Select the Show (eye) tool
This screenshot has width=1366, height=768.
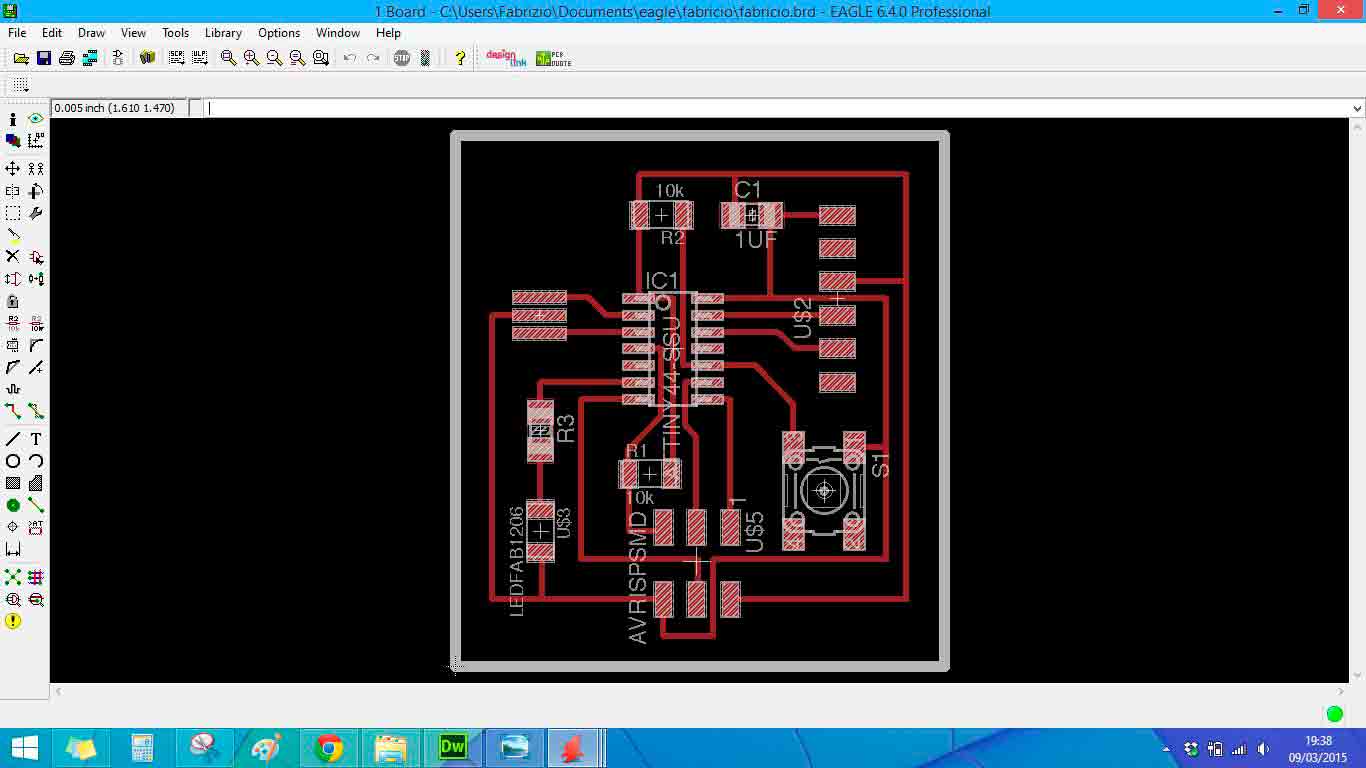(36, 119)
